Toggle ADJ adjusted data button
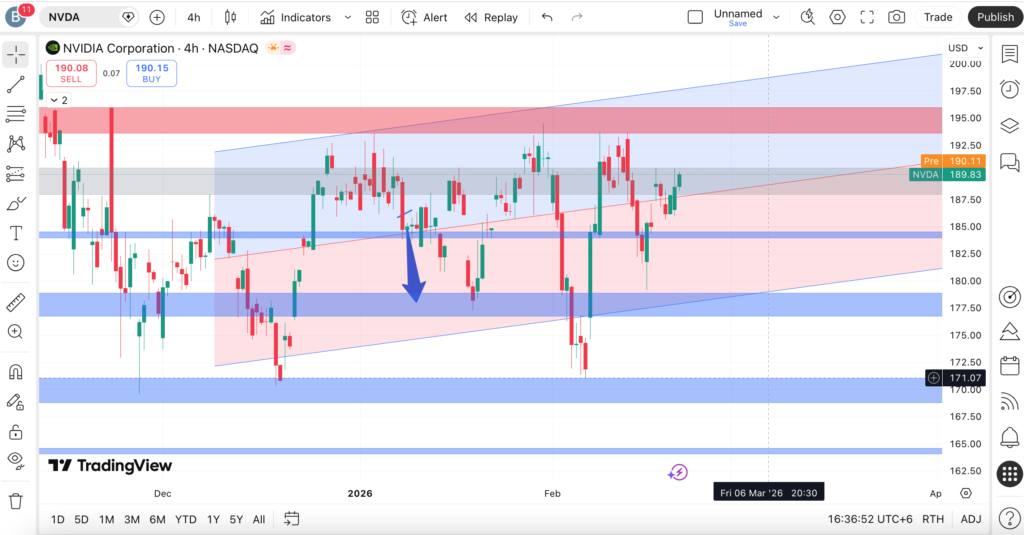This screenshot has width=1024, height=535. [x=970, y=519]
